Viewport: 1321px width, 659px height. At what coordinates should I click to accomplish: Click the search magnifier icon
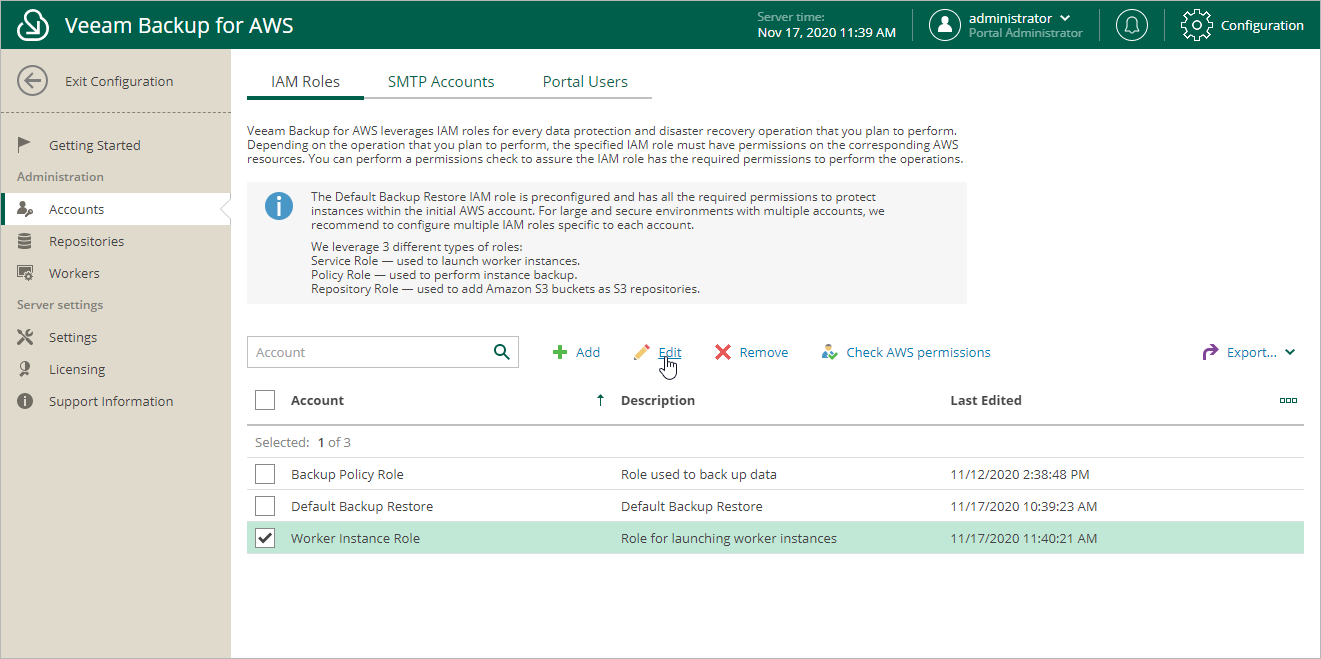502,352
